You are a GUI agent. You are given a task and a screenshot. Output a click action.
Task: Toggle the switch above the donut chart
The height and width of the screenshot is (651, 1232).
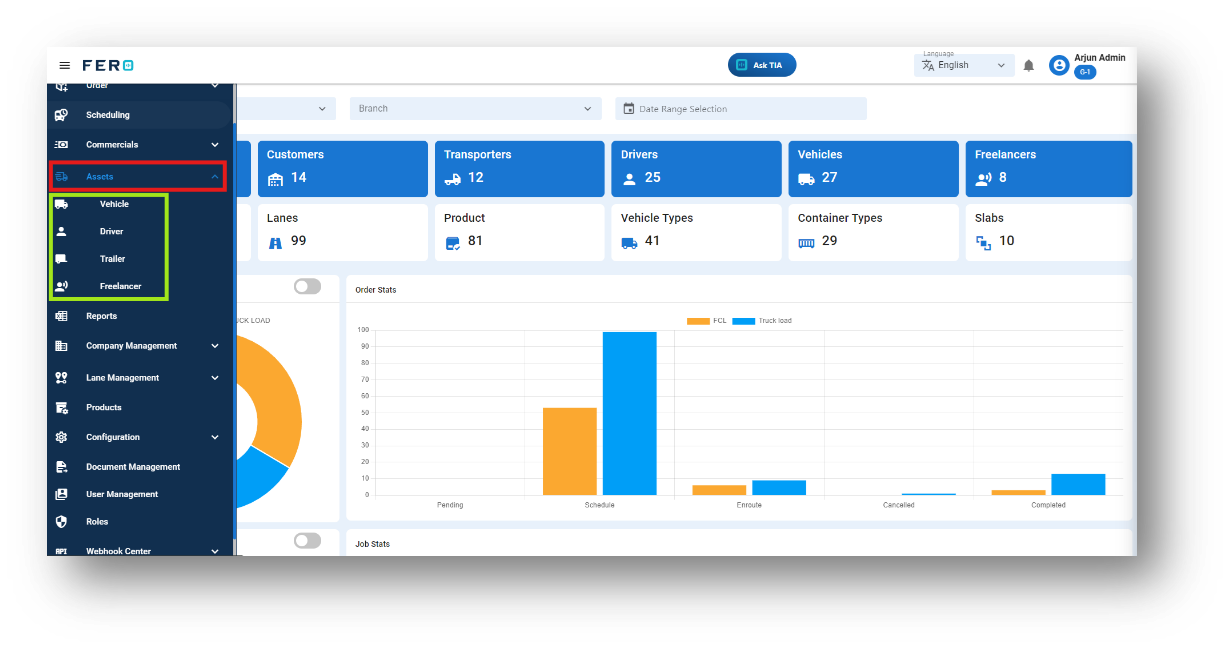pos(308,287)
